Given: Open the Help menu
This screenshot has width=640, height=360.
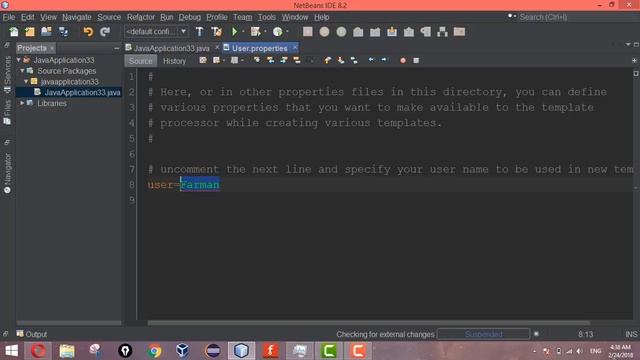Looking at the screenshot, I should point(322,17).
